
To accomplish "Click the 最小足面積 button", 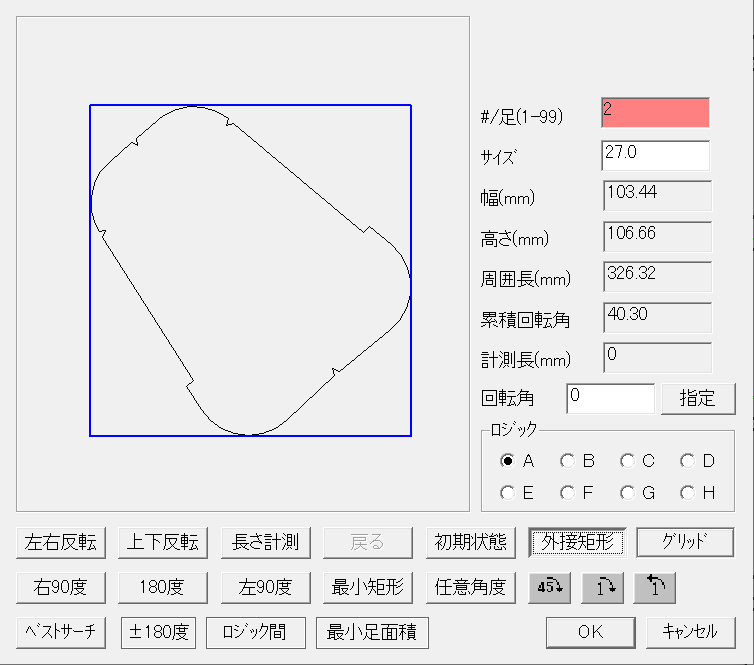I will (x=372, y=632).
